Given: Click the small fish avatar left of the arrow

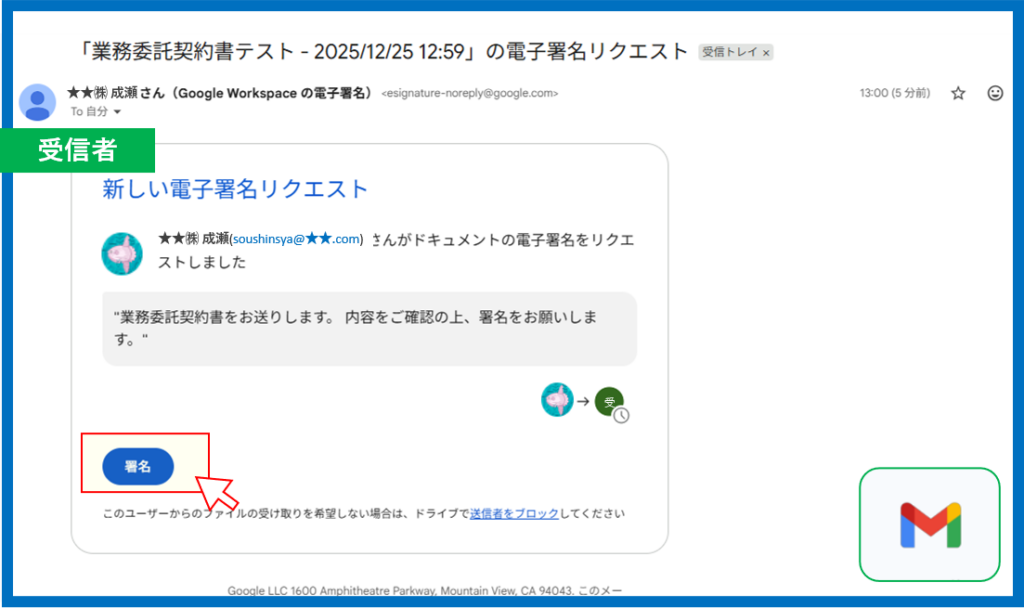Looking at the screenshot, I should pos(557,400).
